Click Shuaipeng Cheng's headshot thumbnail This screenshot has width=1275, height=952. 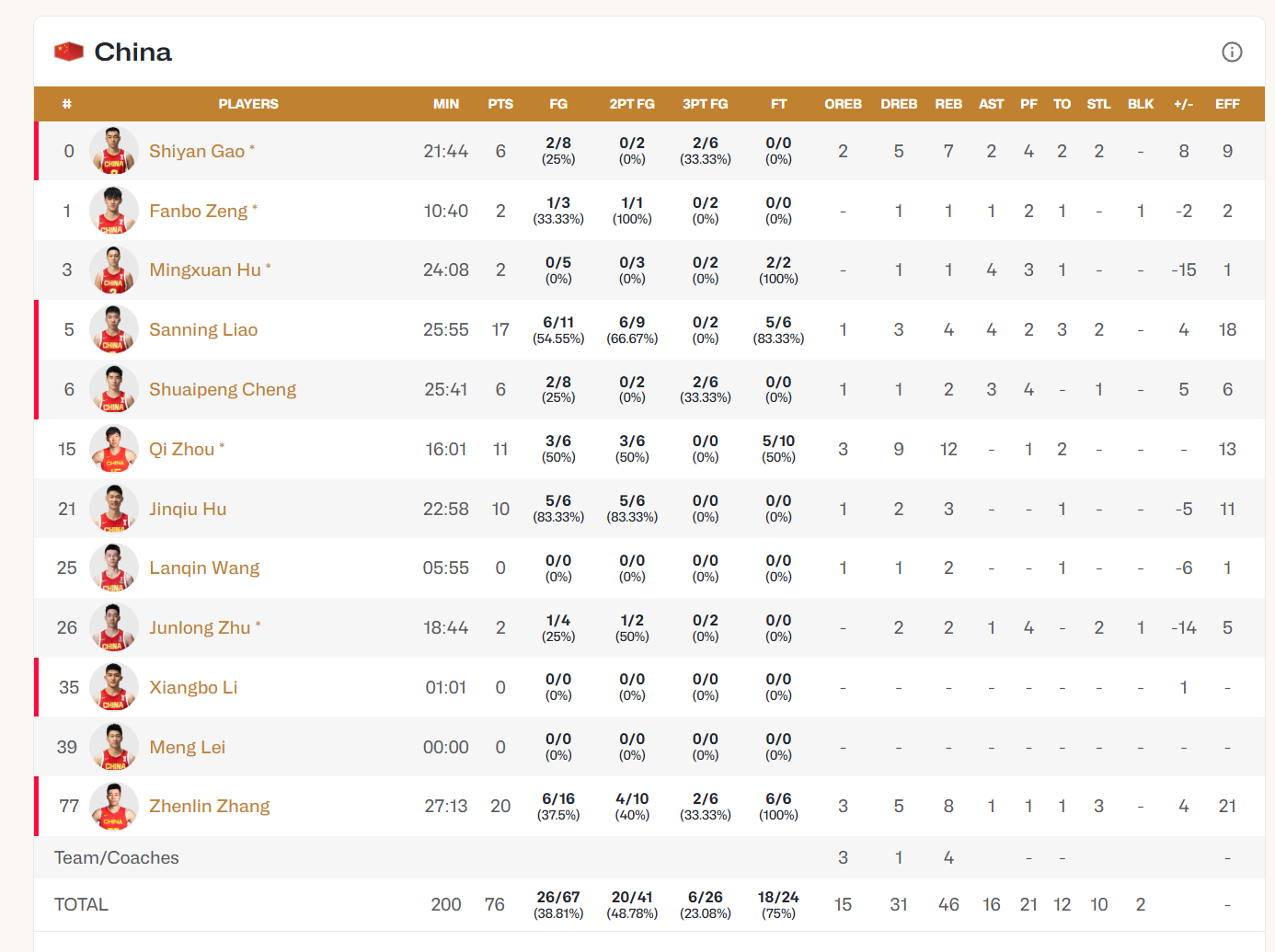tap(114, 389)
